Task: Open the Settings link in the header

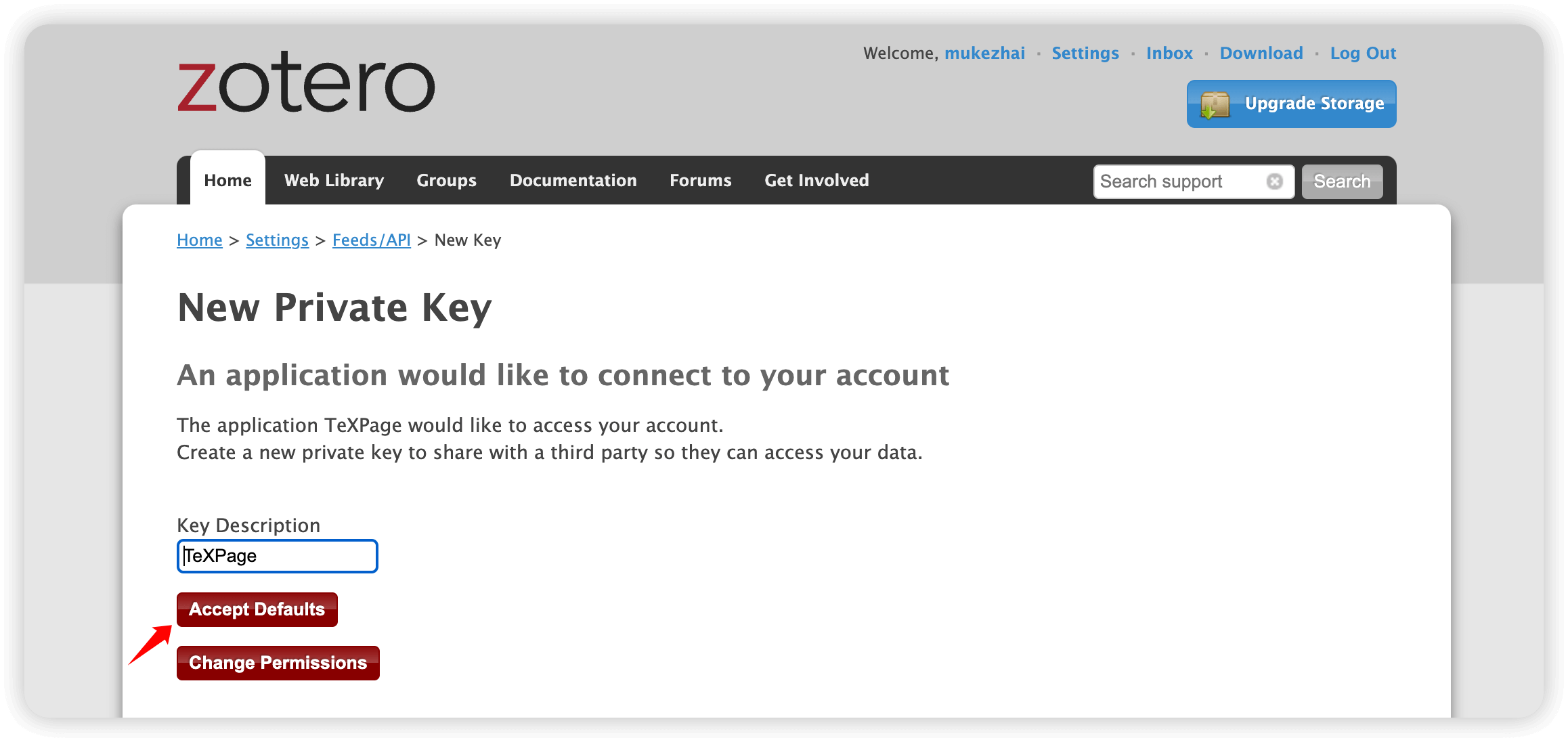Action: pos(1085,53)
